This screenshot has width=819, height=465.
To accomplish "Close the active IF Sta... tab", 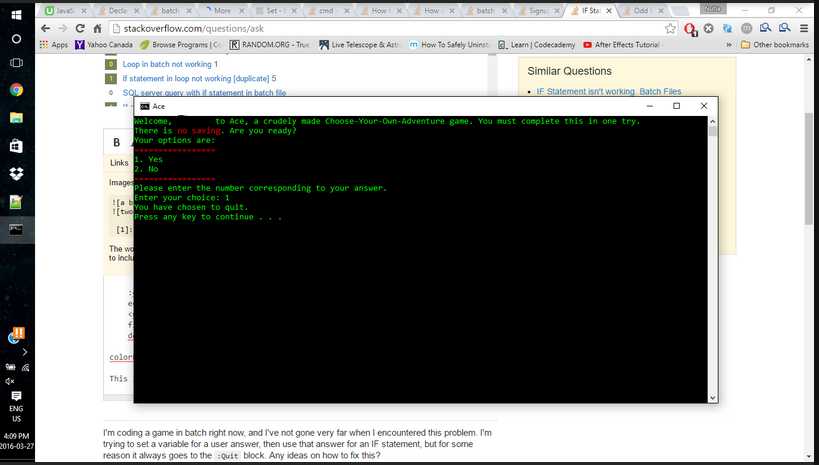I will point(609,10).
